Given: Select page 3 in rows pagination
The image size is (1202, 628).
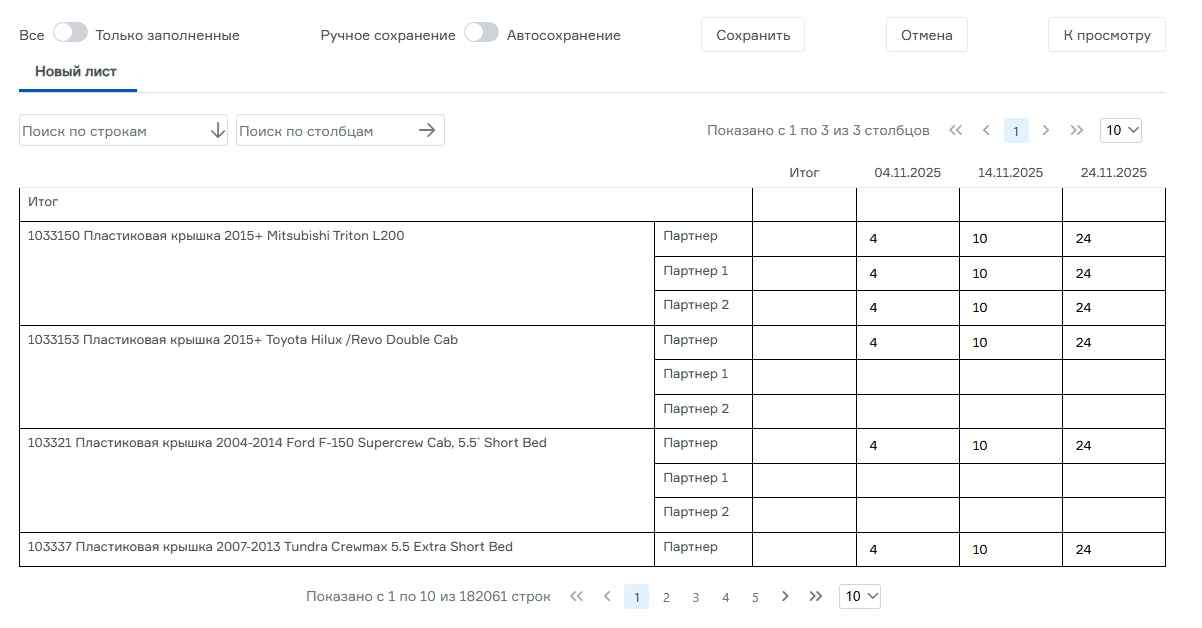Looking at the screenshot, I should pyautogui.click(x=695, y=597).
